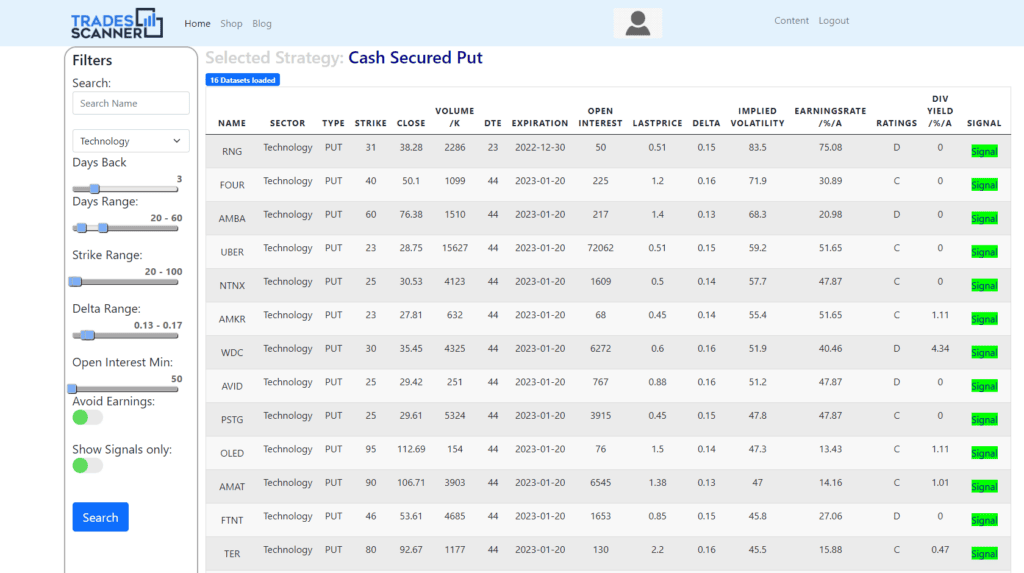Sort by the EARNINGSRATE column header
Image resolution: width=1024 pixels, height=573 pixels.
pyautogui.click(x=830, y=117)
